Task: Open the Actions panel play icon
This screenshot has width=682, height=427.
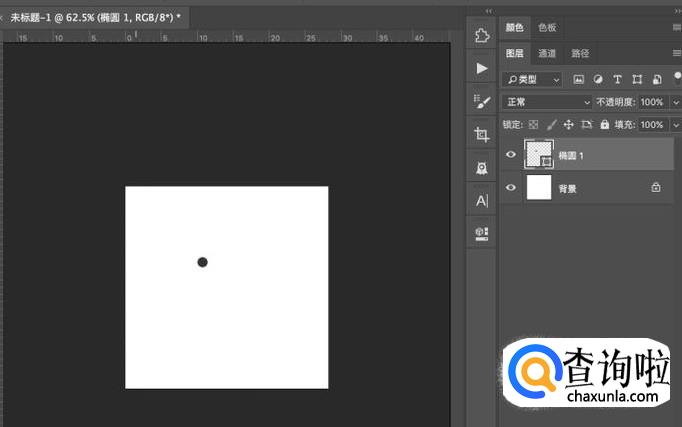Action: pos(482,68)
